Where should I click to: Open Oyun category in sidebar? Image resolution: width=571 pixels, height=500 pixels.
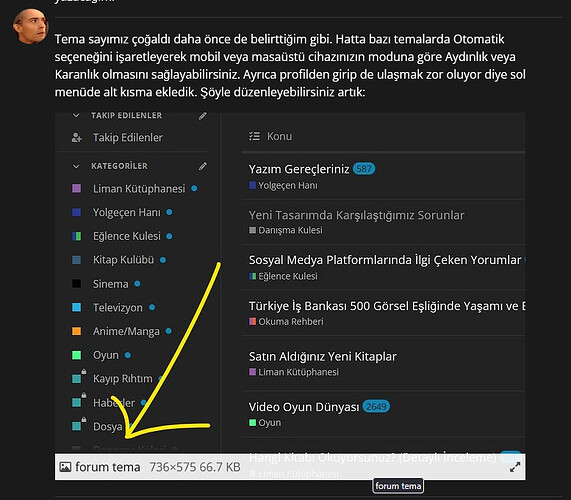pyautogui.click(x=106, y=355)
